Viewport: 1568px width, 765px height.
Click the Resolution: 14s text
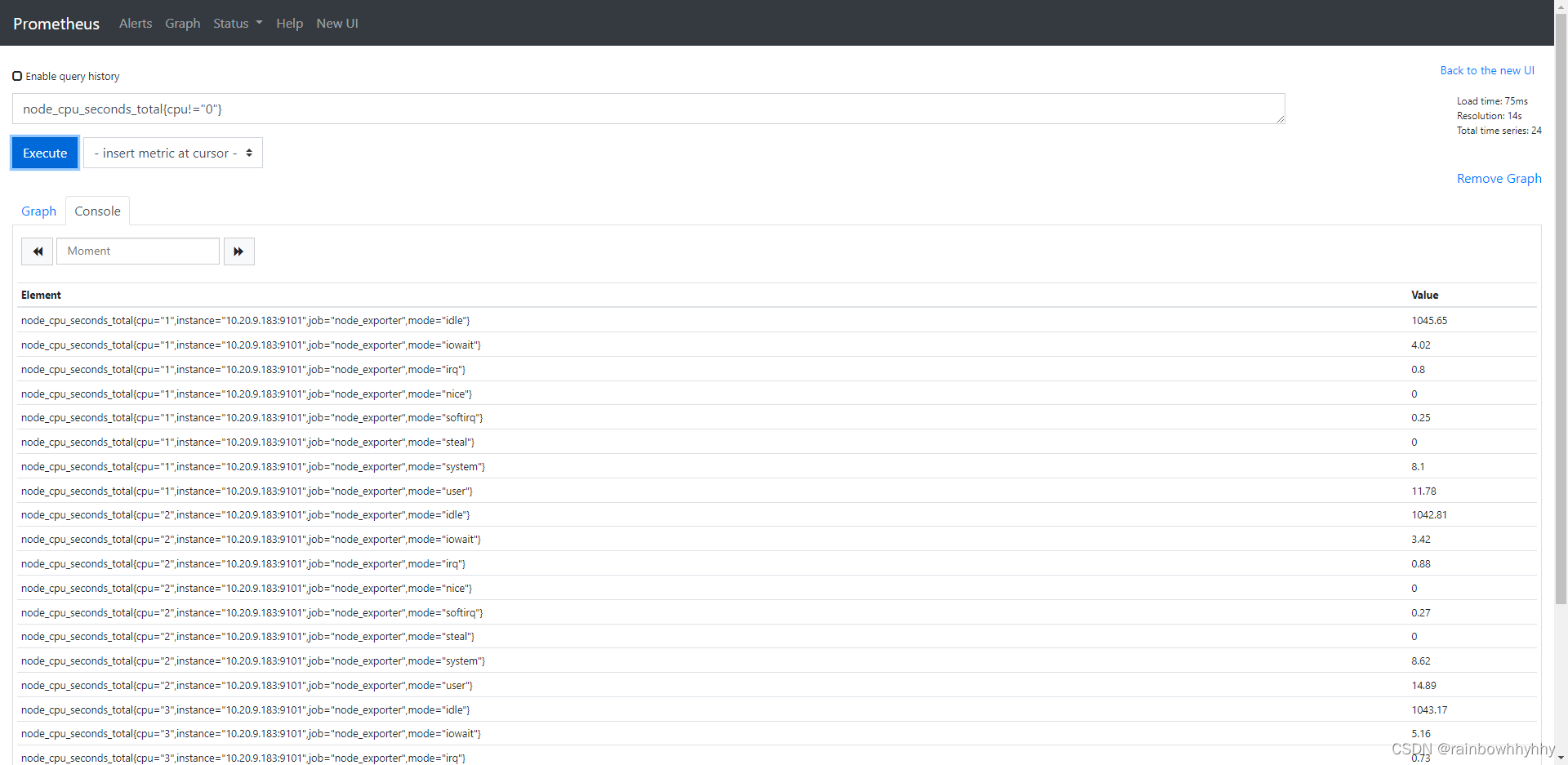pos(1490,116)
